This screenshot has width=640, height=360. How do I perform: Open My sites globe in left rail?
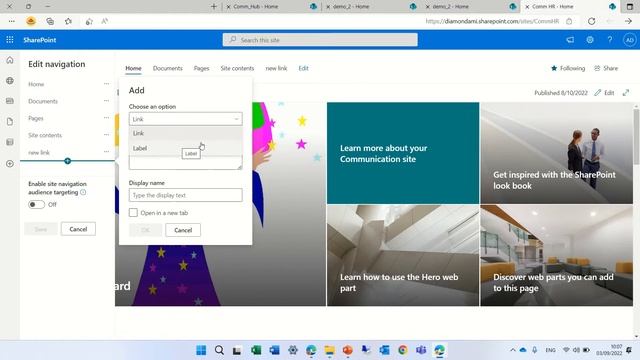[x=10, y=80]
